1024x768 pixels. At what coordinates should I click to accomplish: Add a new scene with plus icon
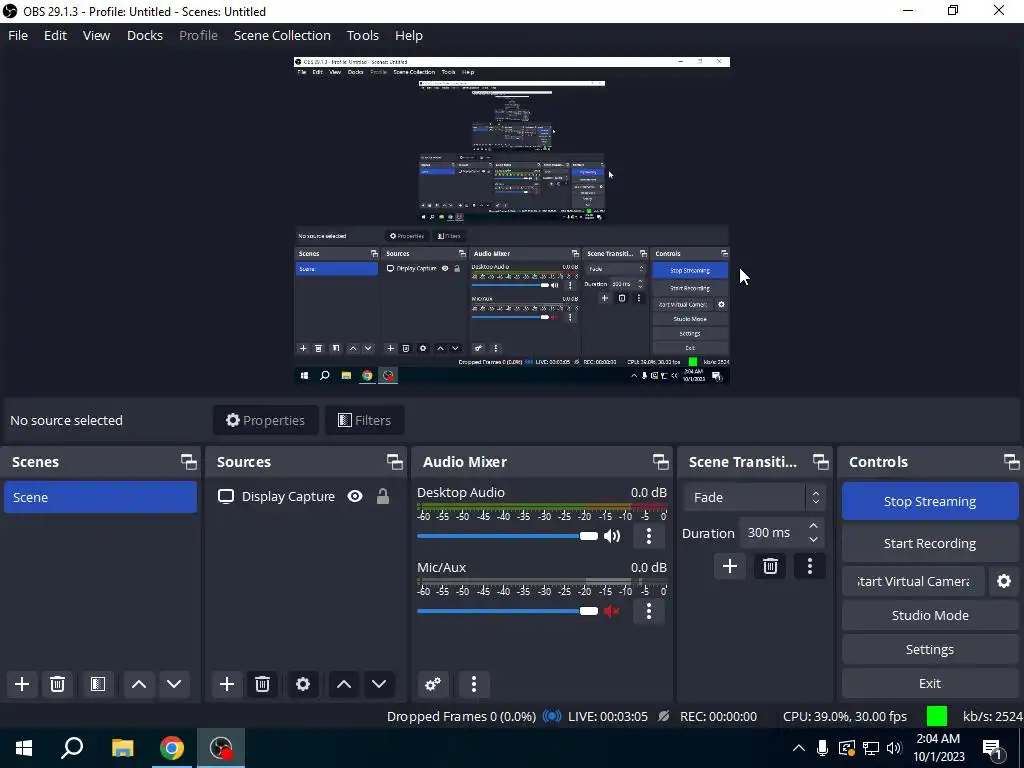point(22,684)
